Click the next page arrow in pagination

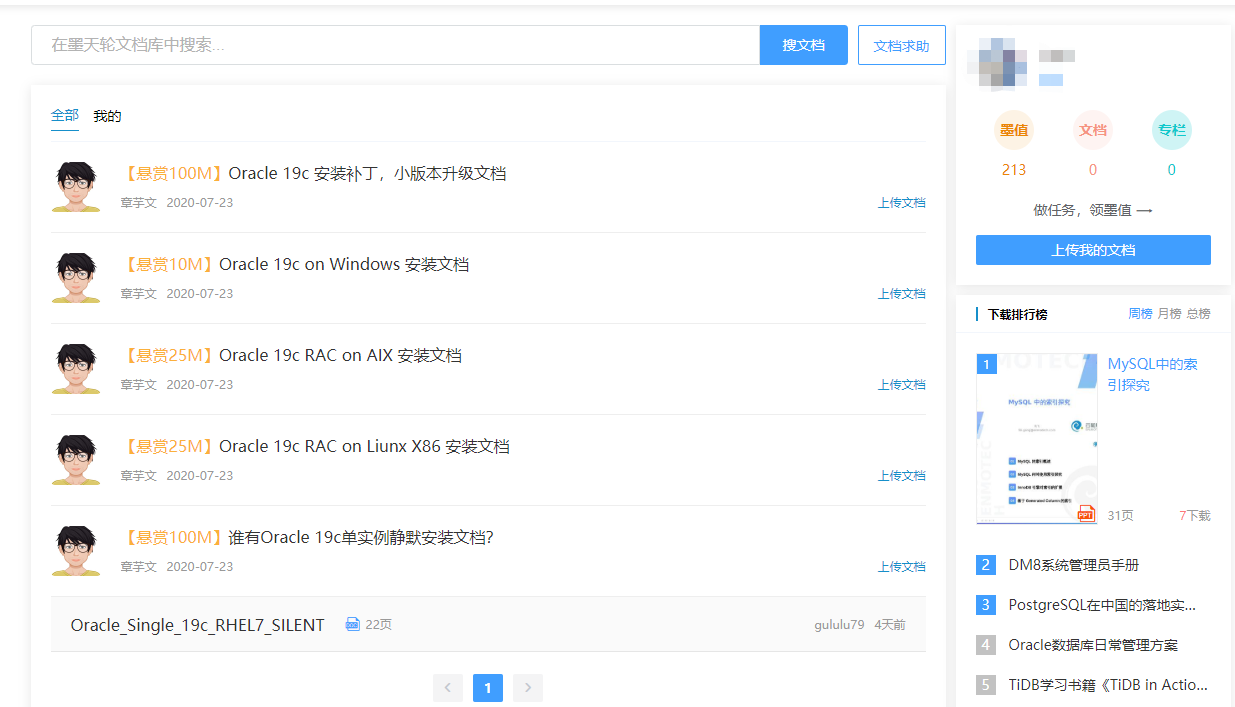pyautogui.click(x=527, y=688)
